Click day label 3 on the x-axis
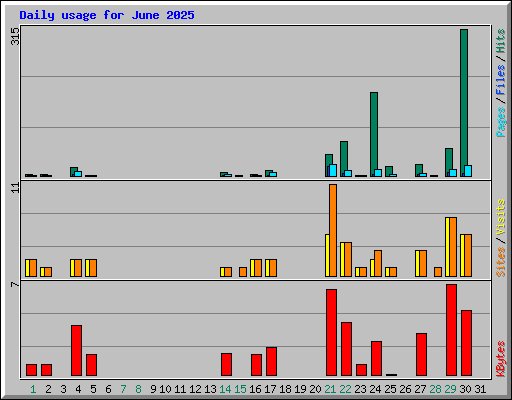Viewport: 512px width, 400px height. tap(63, 389)
